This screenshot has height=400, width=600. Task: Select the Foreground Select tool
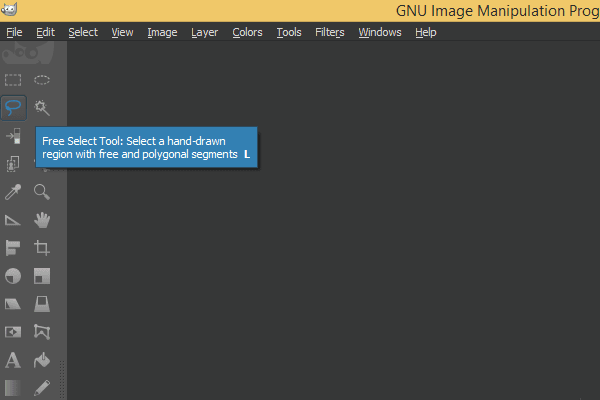tap(13, 164)
